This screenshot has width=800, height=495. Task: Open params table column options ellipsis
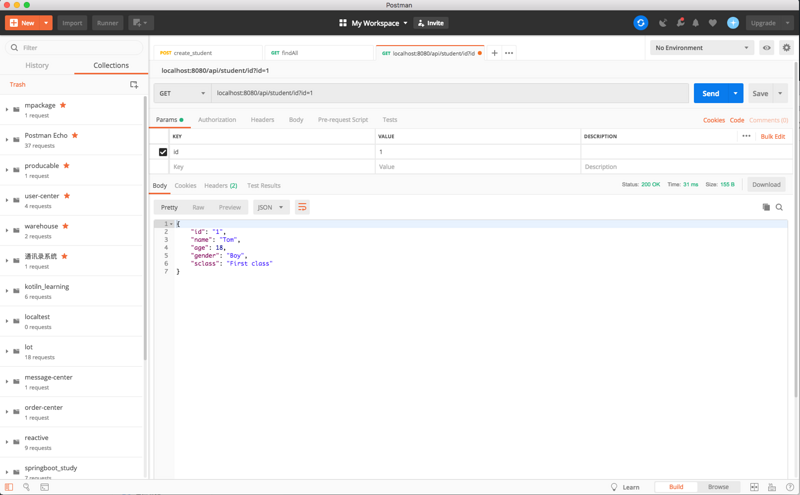point(746,136)
